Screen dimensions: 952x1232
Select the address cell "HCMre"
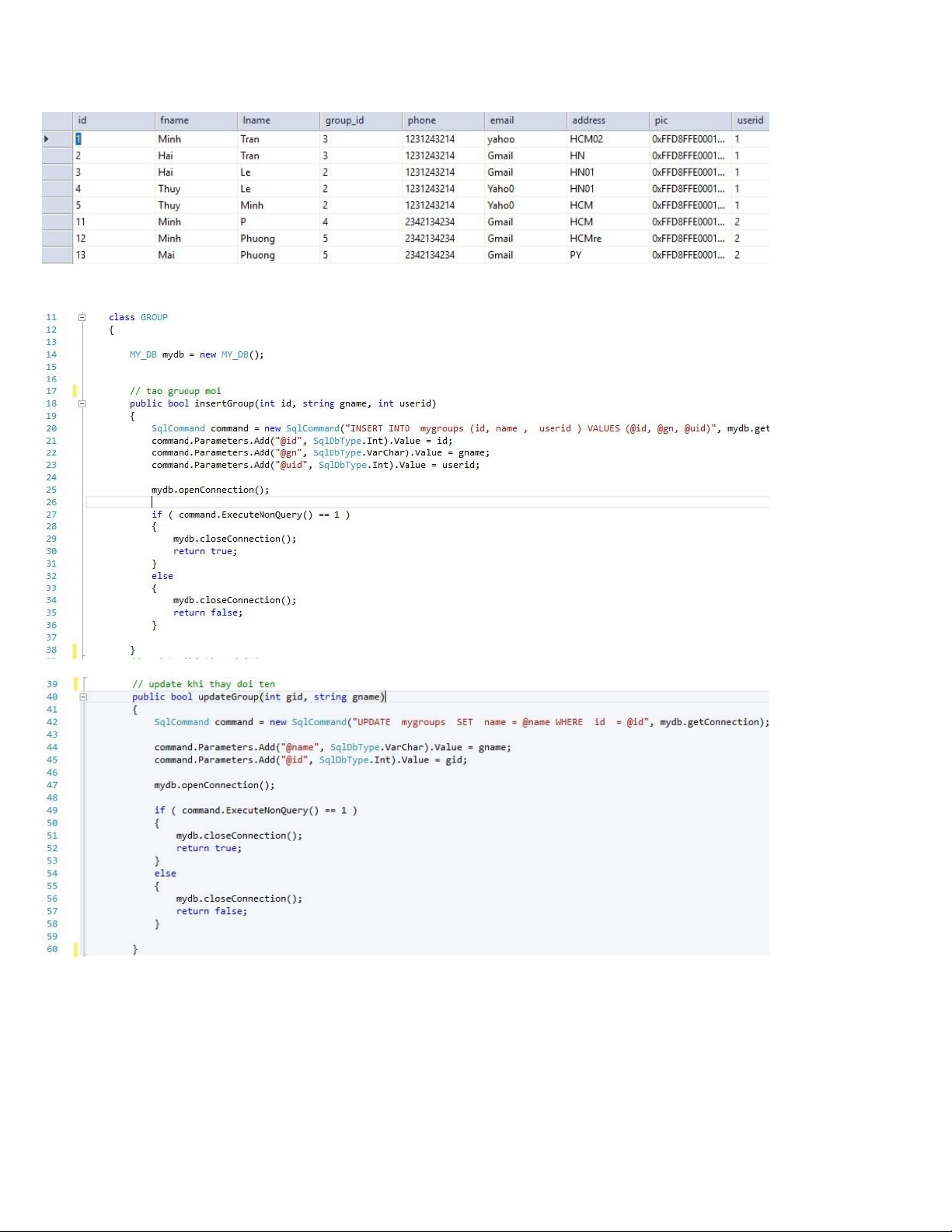coord(608,239)
